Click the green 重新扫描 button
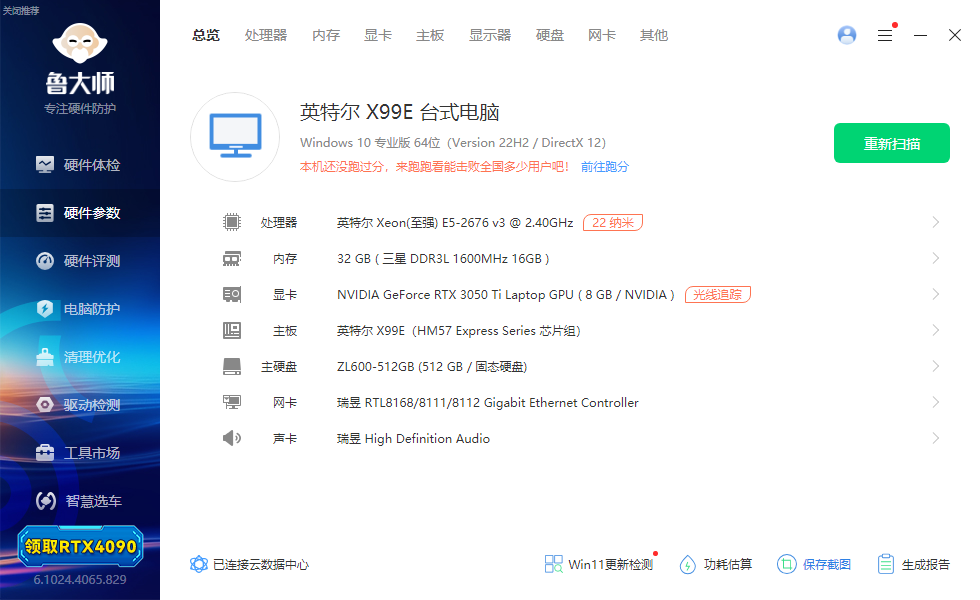 pos(892,143)
